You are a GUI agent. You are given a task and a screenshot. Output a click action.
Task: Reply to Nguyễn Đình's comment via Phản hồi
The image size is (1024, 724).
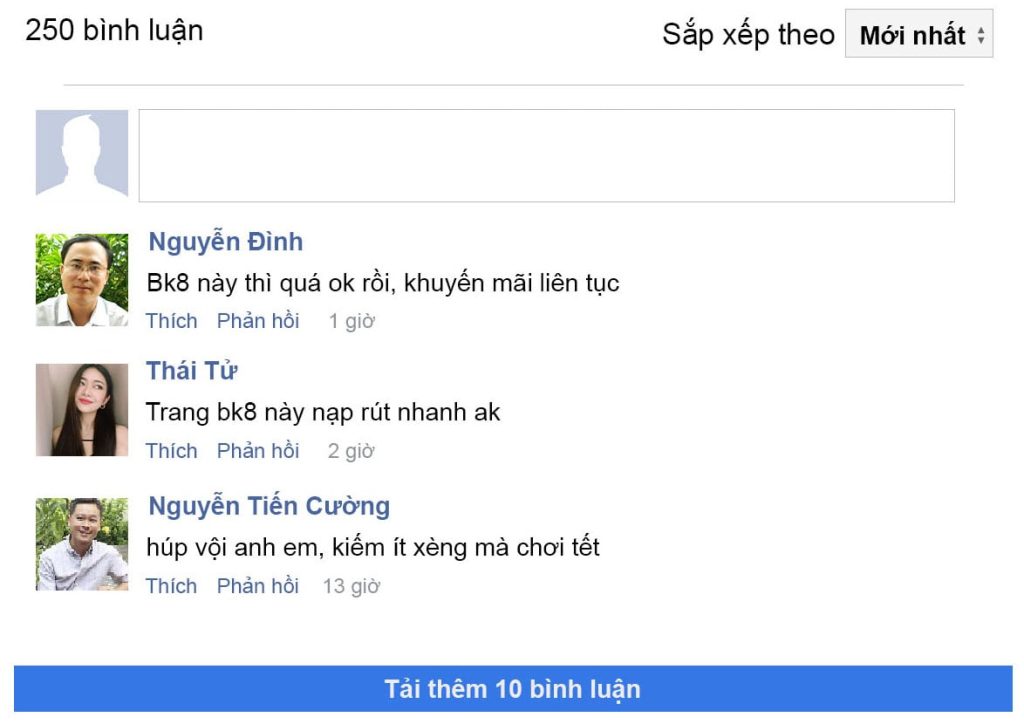pyautogui.click(x=258, y=321)
